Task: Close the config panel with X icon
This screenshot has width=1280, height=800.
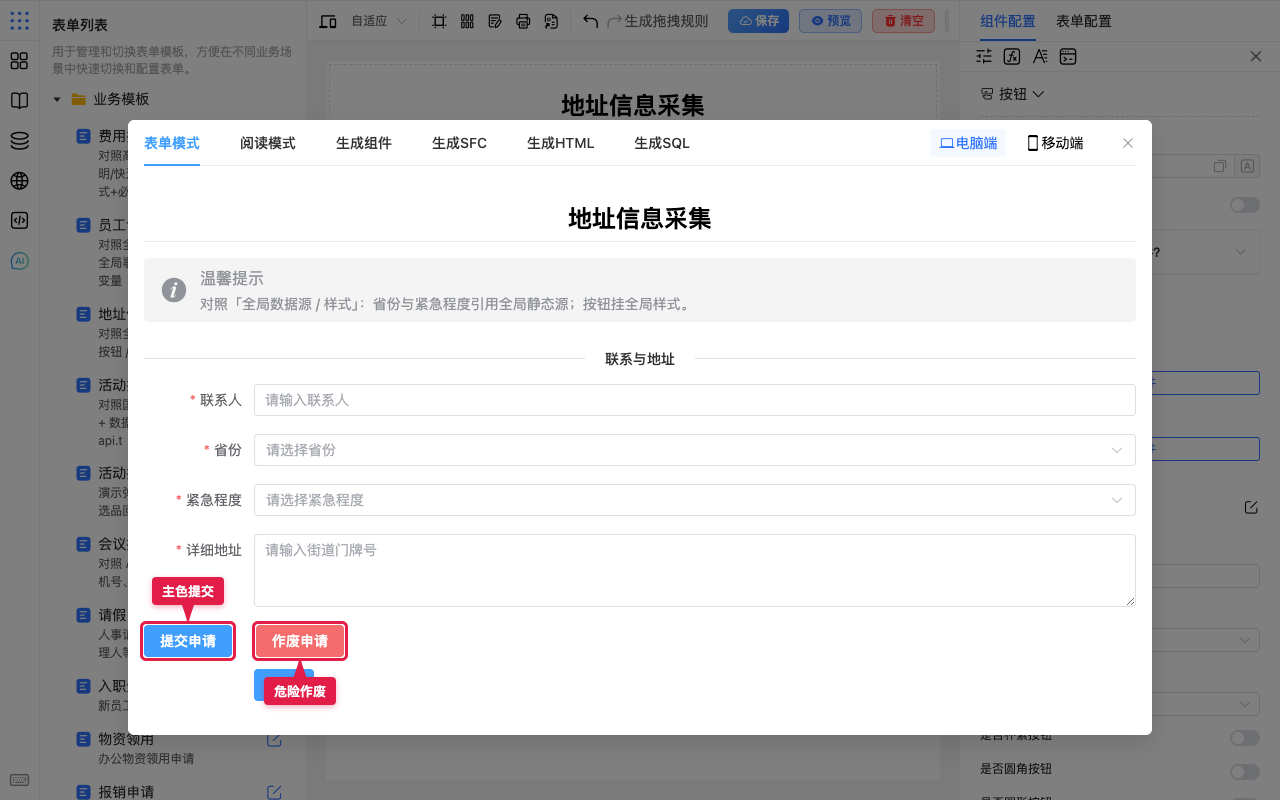Action: tap(1256, 56)
